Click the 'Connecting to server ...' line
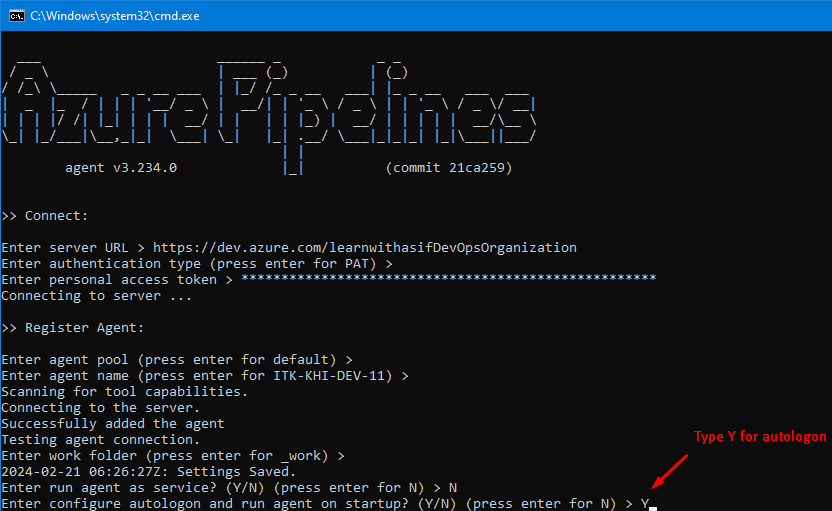This screenshot has width=832, height=511. [97, 296]
